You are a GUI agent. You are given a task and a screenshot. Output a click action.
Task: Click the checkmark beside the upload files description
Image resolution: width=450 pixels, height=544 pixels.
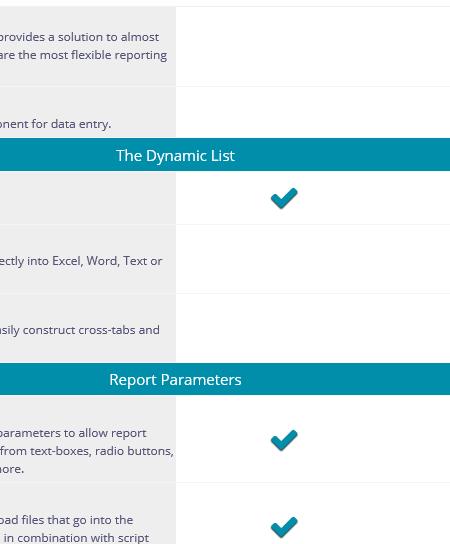(284, 527)
